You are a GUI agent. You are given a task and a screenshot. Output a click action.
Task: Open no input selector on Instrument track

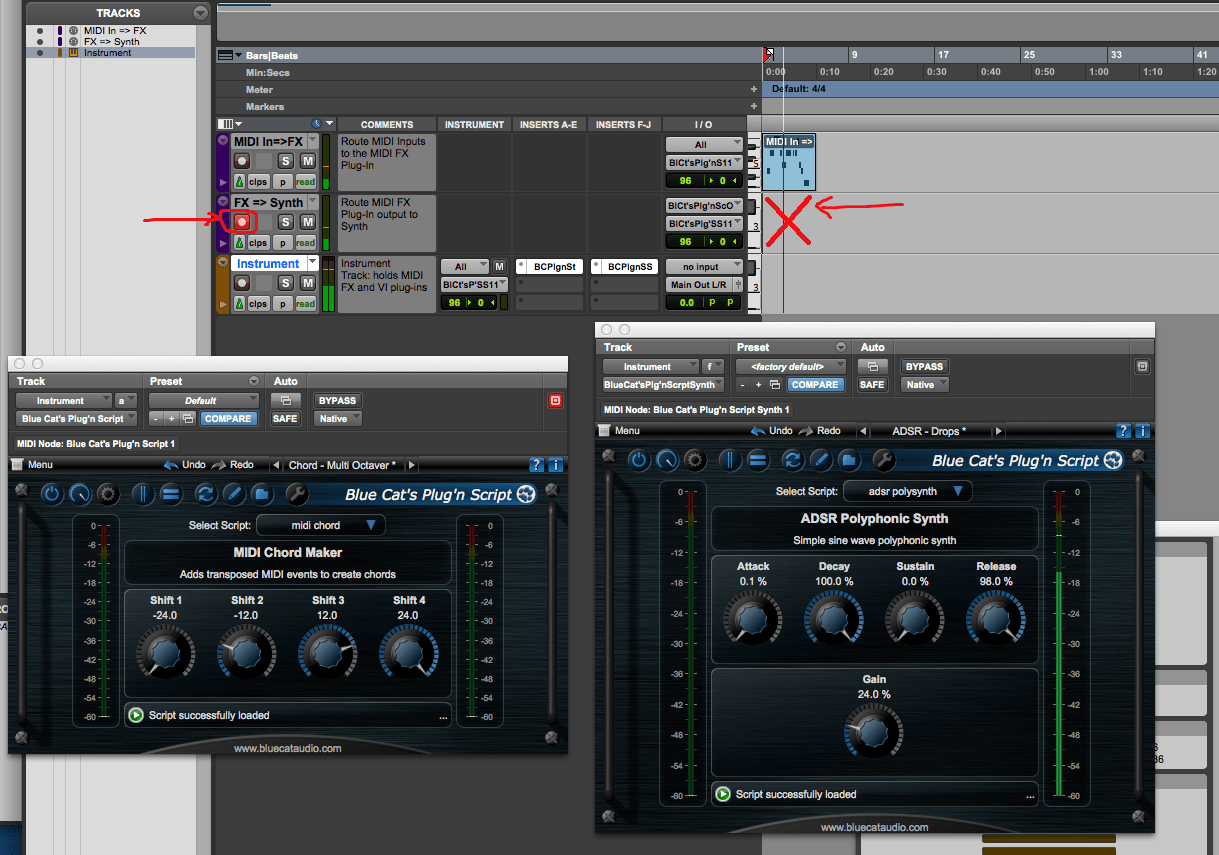(705, 267)
